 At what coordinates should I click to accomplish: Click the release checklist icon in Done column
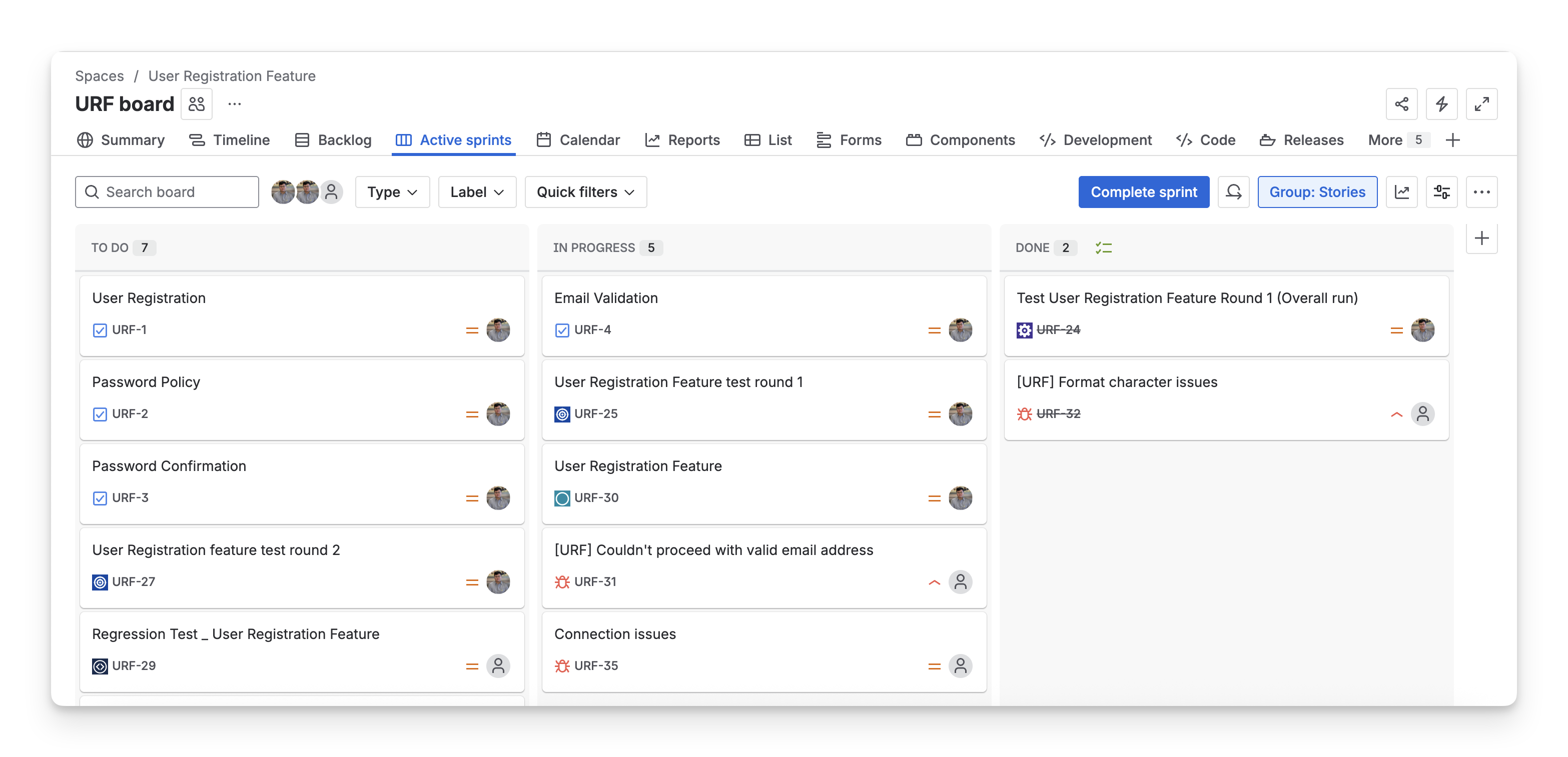click(x=1103, y=247)
